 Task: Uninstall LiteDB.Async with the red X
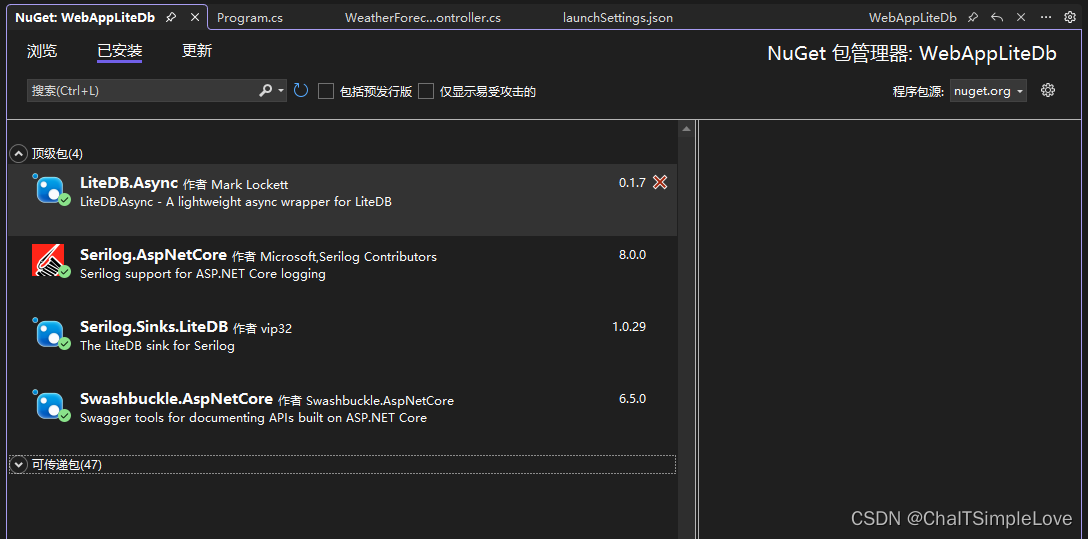[661, 182]
